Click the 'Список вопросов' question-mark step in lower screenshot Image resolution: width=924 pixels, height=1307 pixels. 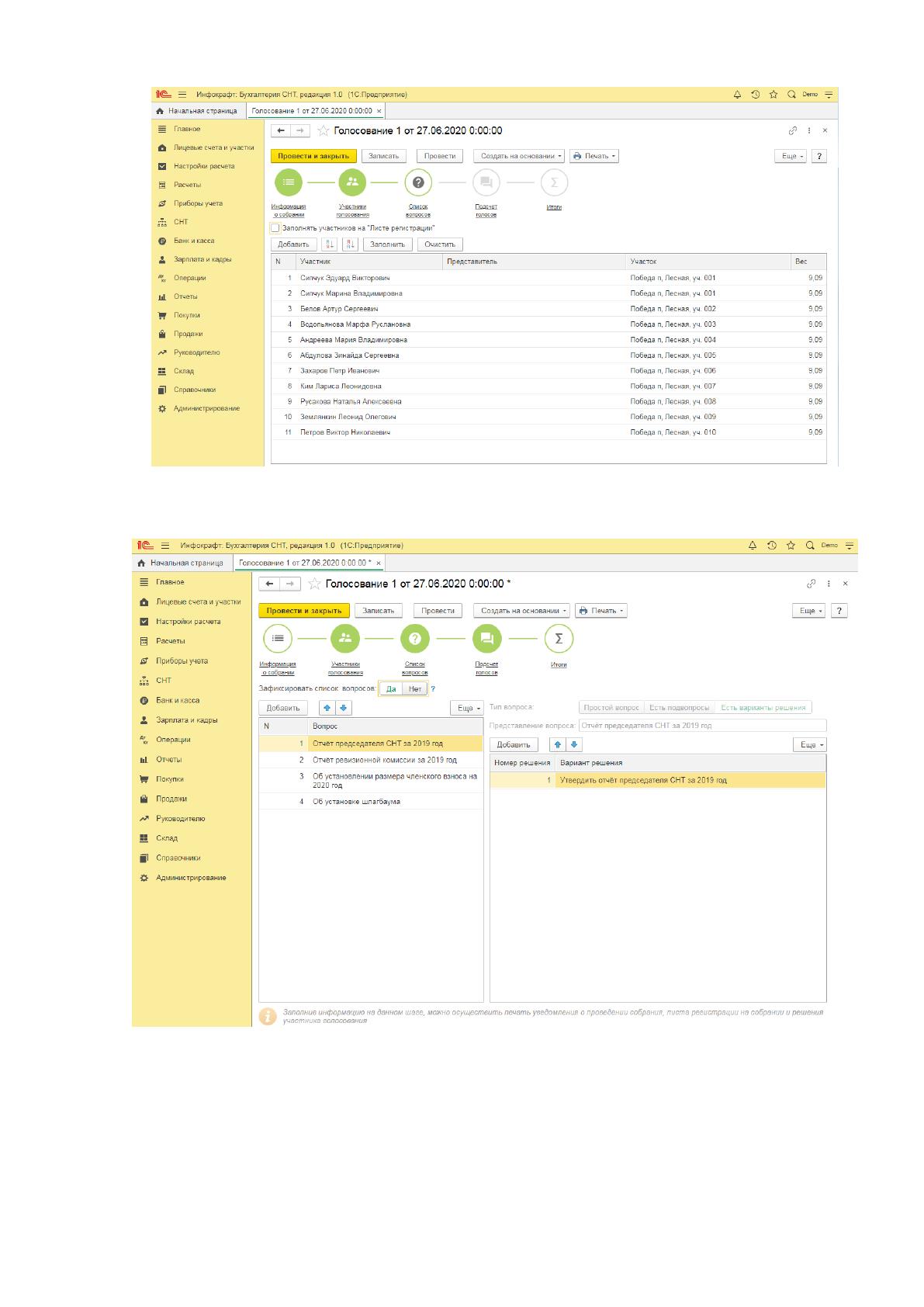tap(415, 639)
